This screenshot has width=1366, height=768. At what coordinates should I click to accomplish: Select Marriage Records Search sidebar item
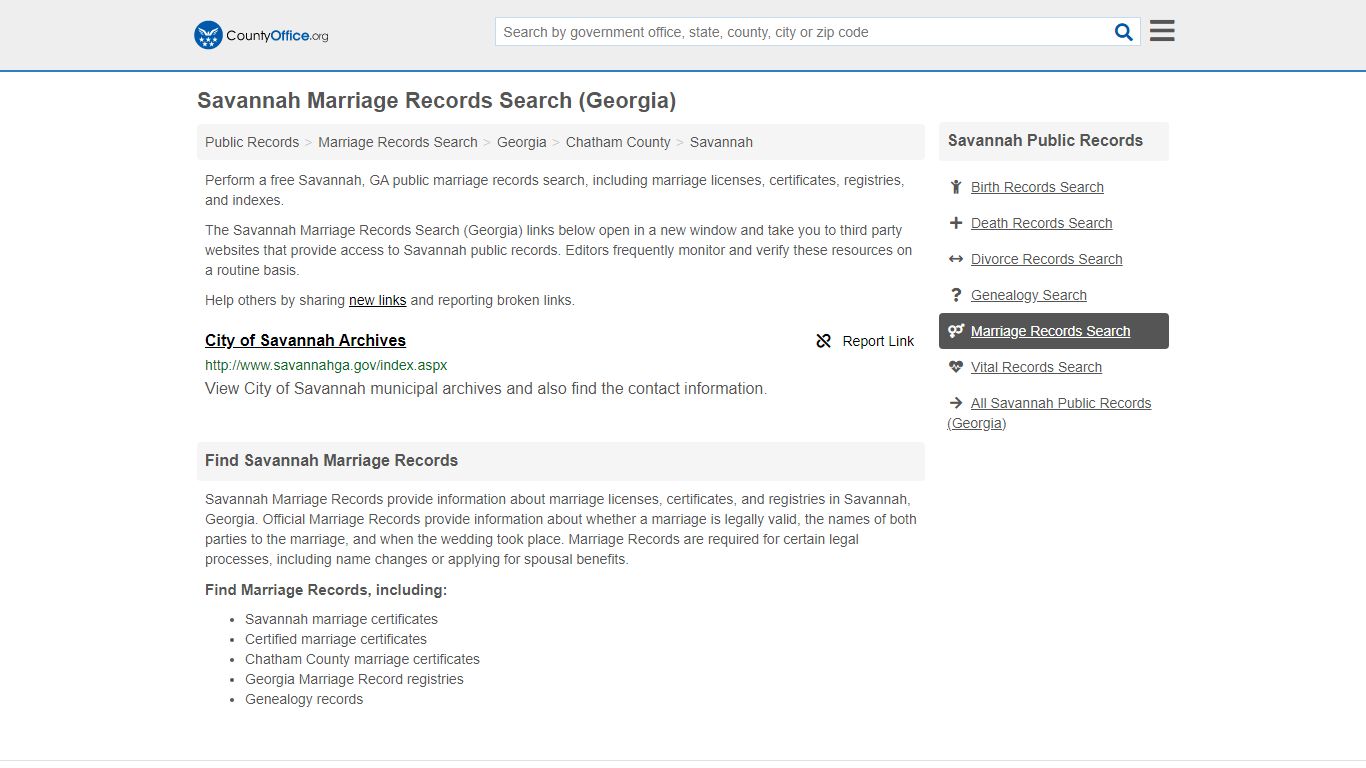(x=1054, y=331)
